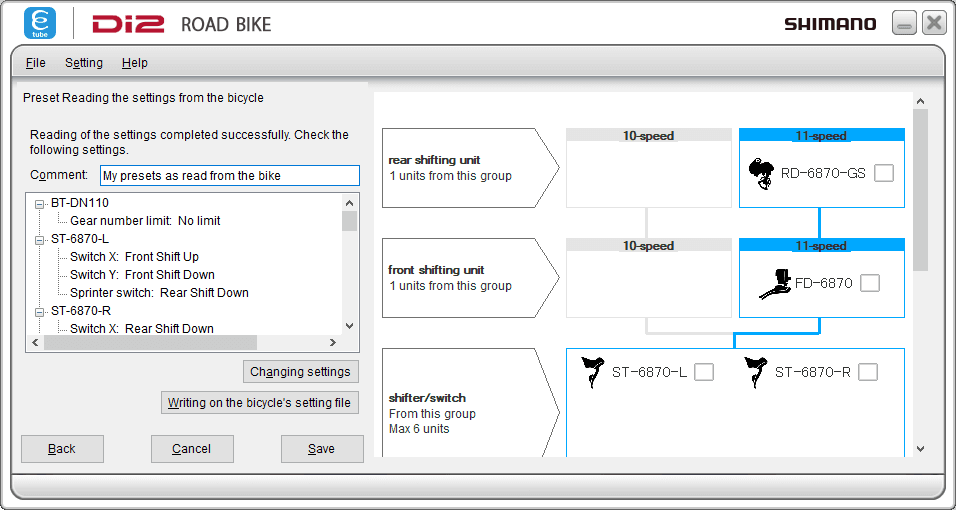The width and height of the screenshot is (956, 510).
Task: Collapse the ST-6870-R tree node
Action: 40,312
